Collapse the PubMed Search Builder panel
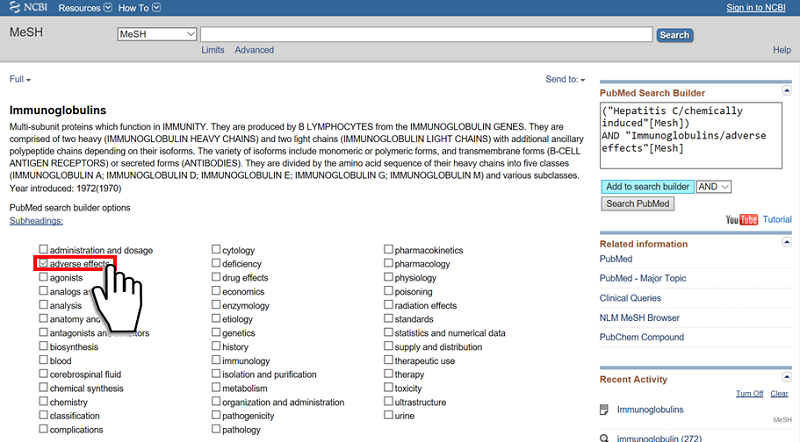Screen dimensions: 800x442 pyautogui.click(x=787, y=91)
